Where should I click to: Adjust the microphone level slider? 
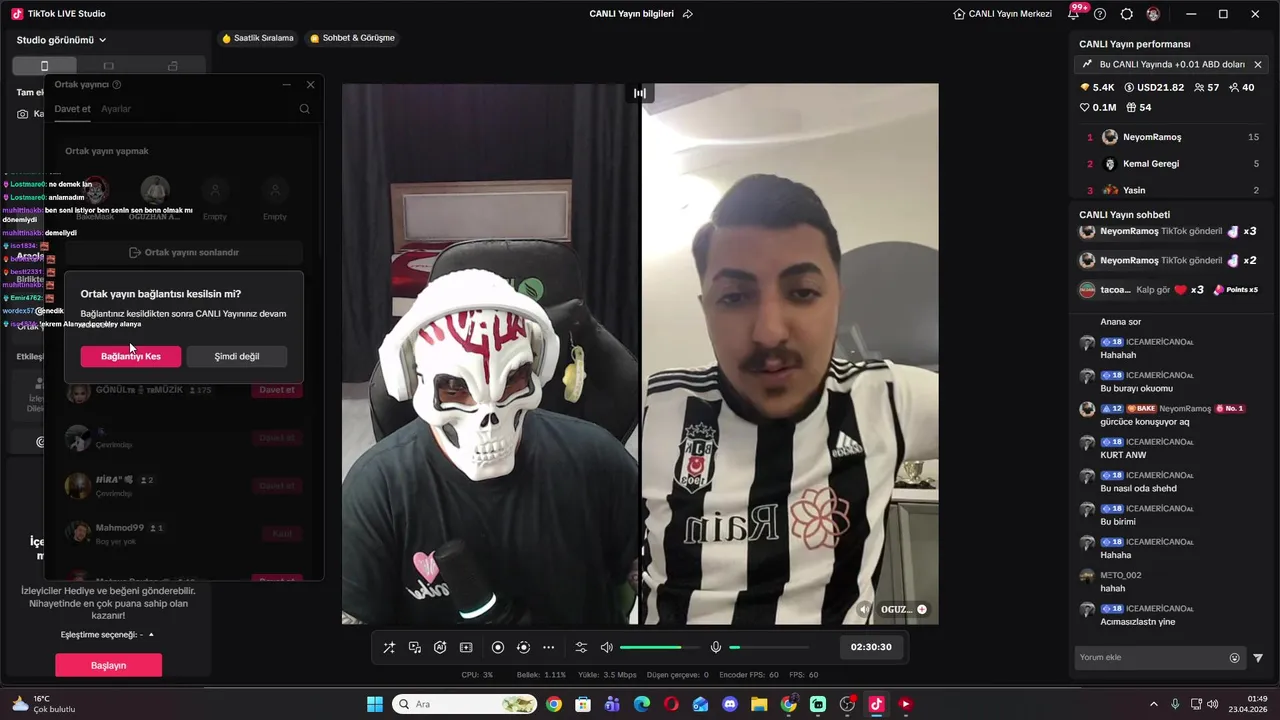768,647
